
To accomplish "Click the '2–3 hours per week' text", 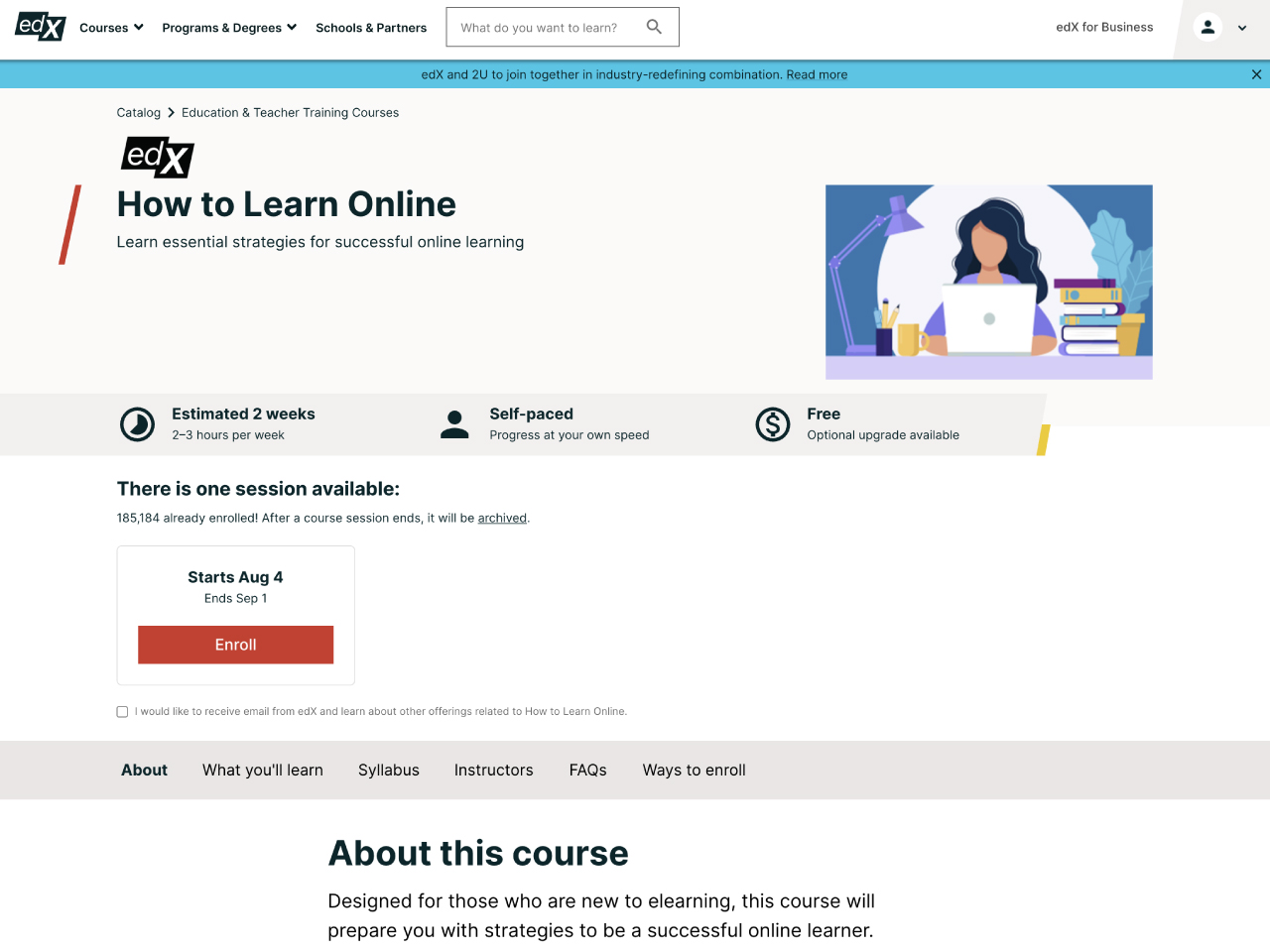I will pyautogui.click(x=228, y=435).
